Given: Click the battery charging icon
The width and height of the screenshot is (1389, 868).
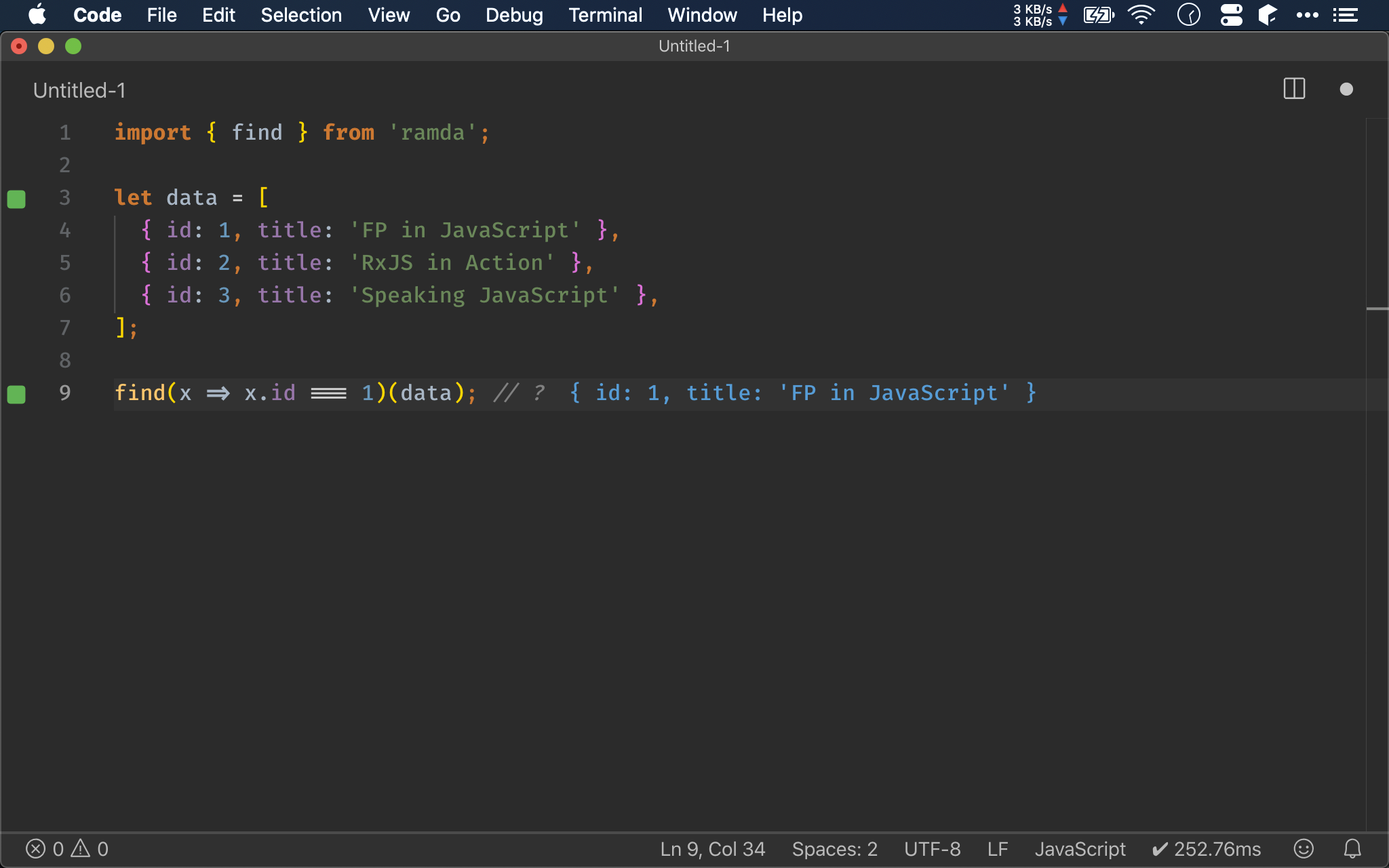Looking at the screenshot, I should point(1100,14).
